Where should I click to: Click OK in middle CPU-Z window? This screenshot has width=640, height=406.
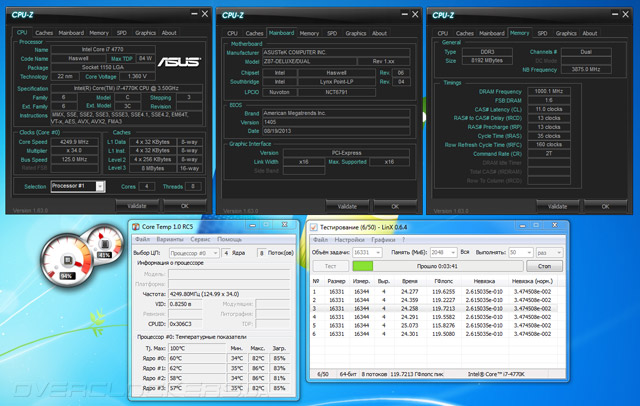pos(395,206)
